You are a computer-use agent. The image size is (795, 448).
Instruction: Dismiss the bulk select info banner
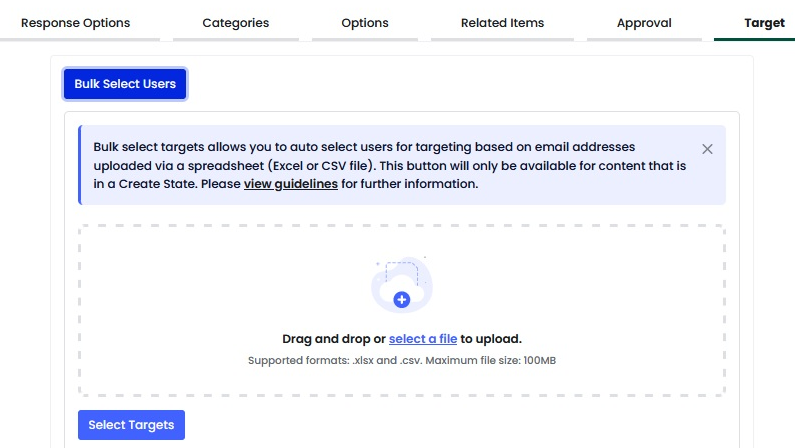(x=707, y=149)
